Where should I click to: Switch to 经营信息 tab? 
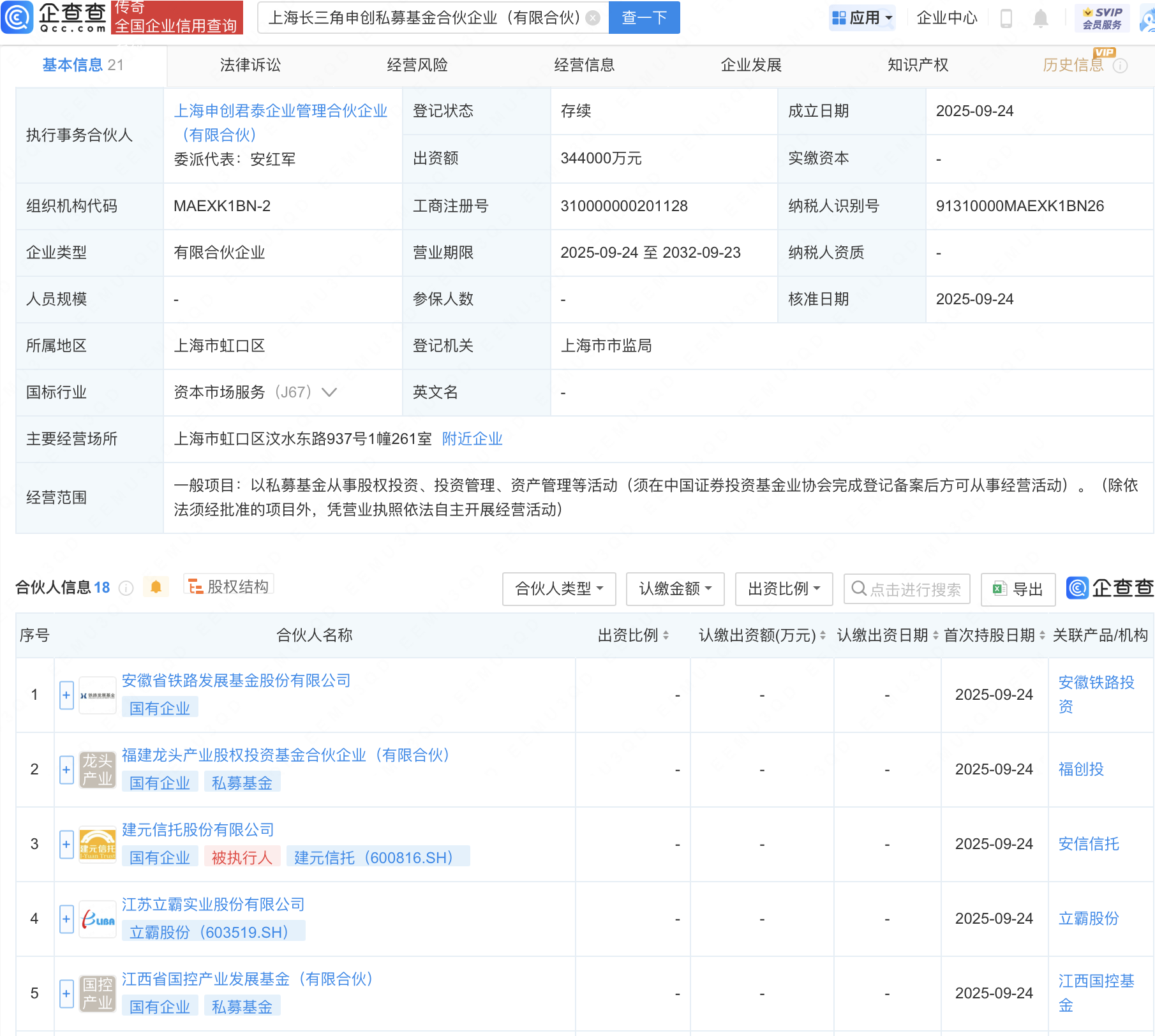tap(585, 65)
